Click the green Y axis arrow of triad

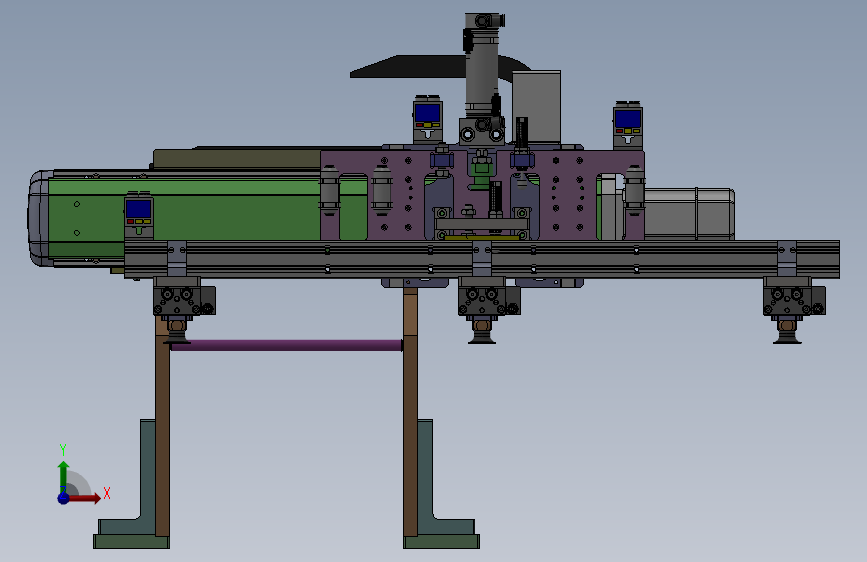pyautogui.click(x=63, y=476)
